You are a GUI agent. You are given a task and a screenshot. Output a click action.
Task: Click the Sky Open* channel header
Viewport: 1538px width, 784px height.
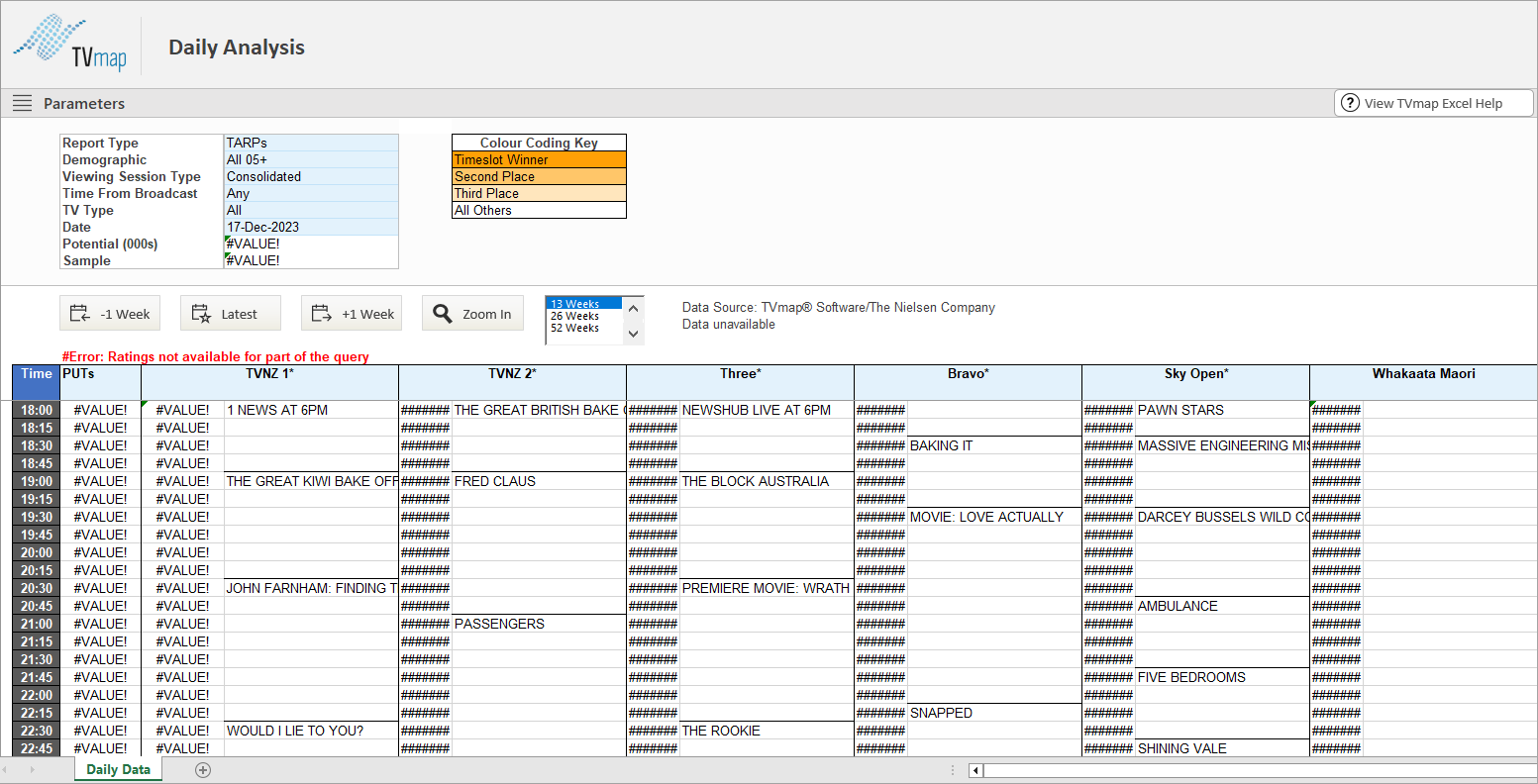pyautogui.click(x=1195, y=382)
